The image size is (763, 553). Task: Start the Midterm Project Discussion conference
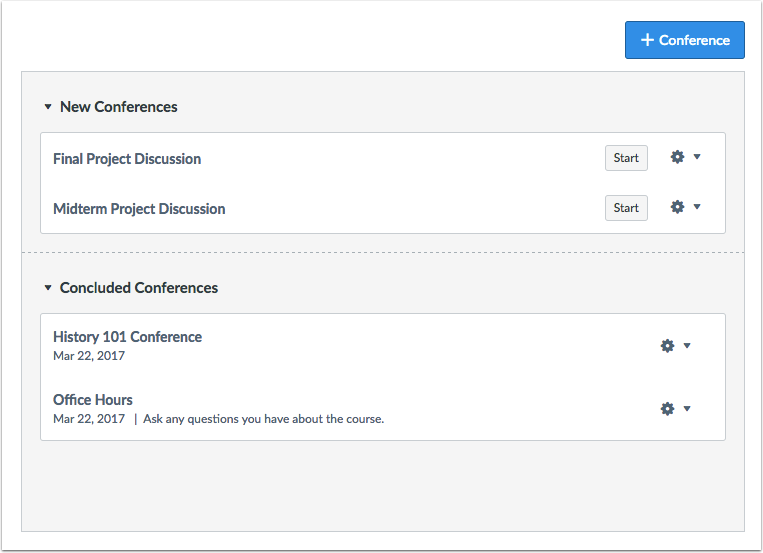[626, 208]
